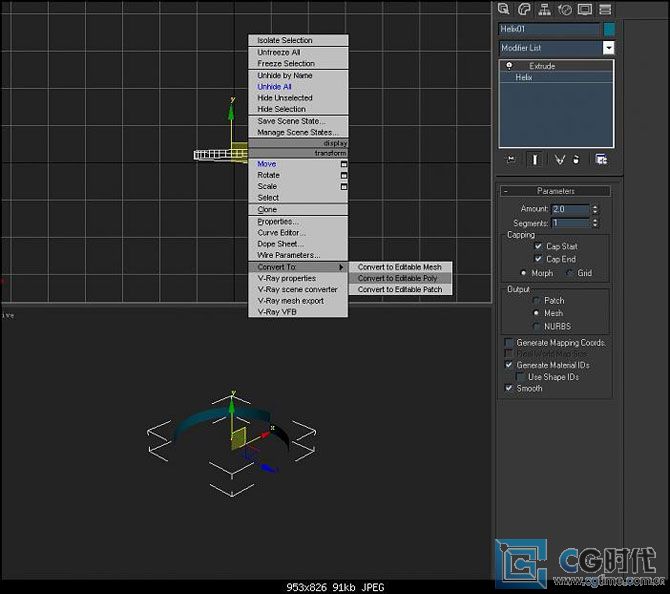Select Isolate Selection menu entry
Viewport: 670px width, 594px height.
tap(298, 40)
